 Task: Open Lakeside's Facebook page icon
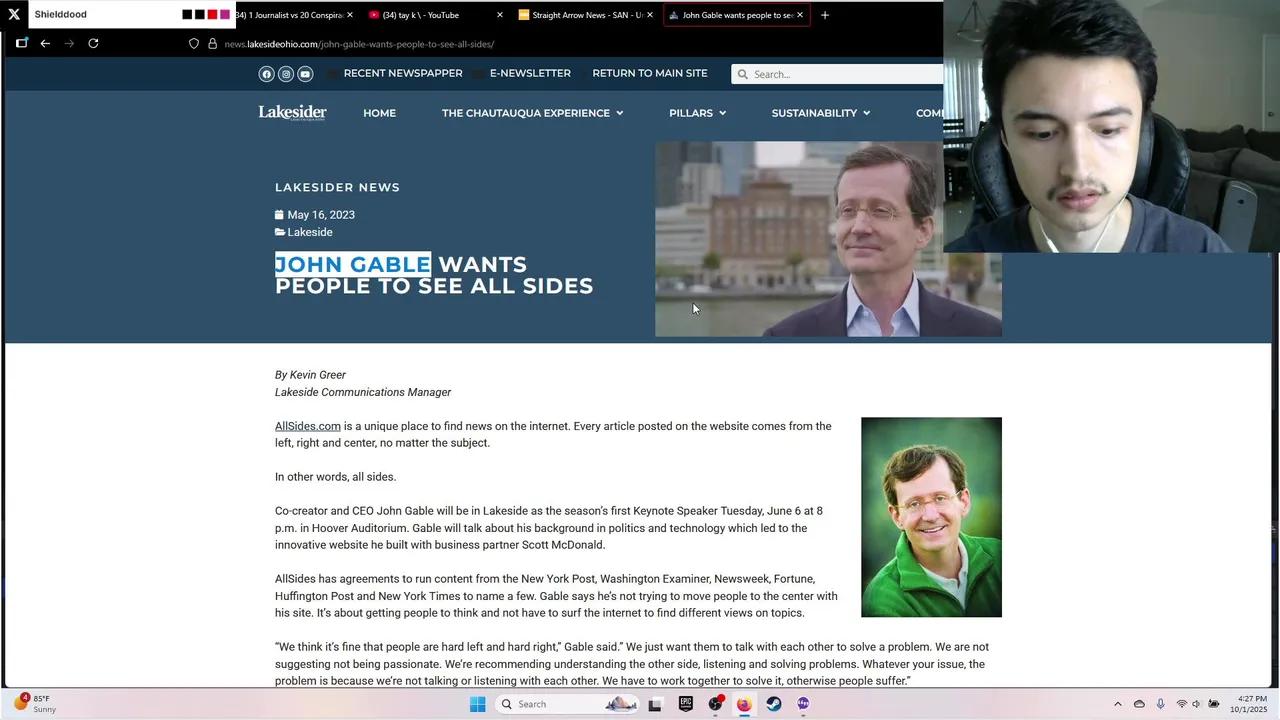(x=266, y=74)
